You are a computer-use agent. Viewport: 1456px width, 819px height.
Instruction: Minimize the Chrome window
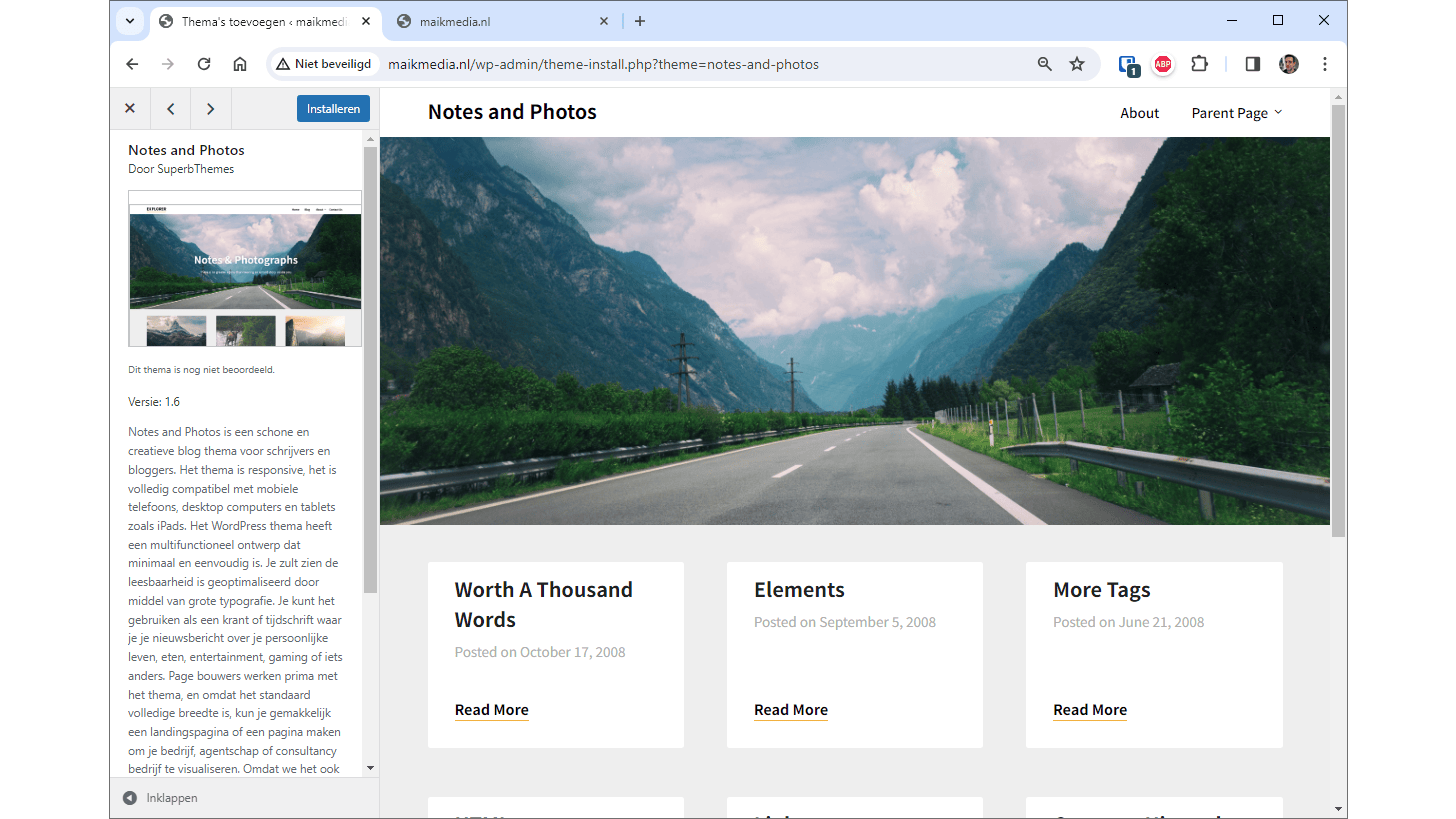tap(1232, 20)
